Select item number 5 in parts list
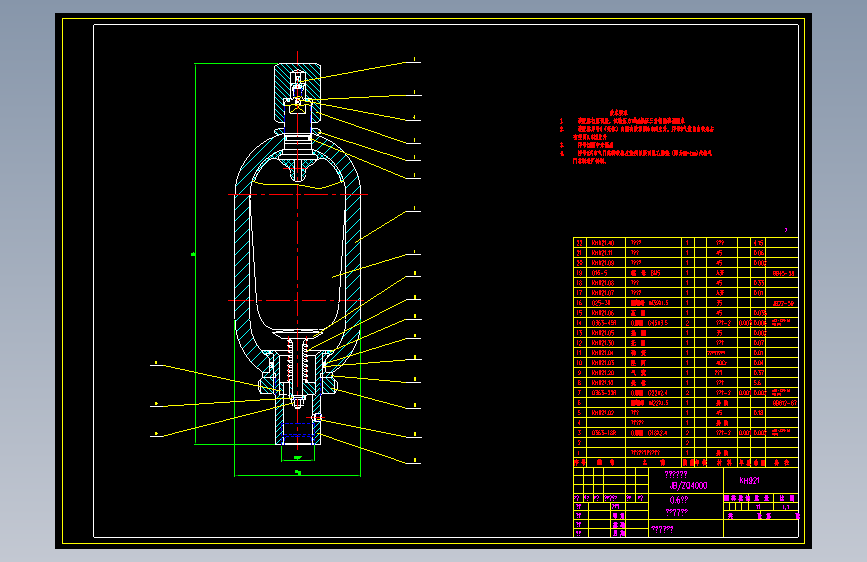Screen dimensions: 867x562 (579, 412)
